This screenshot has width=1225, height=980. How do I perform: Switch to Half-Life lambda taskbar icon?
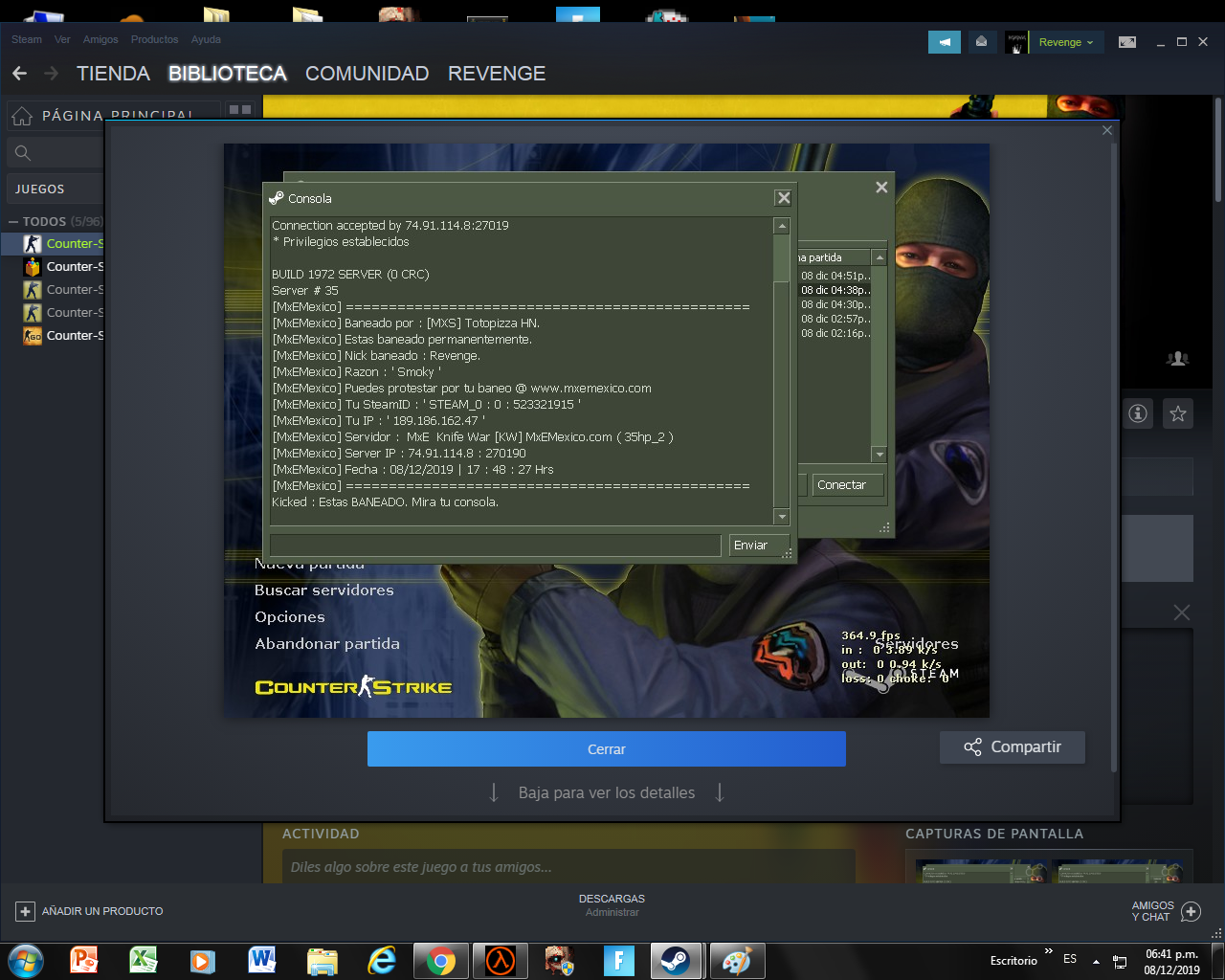click(x=501, y=960)
